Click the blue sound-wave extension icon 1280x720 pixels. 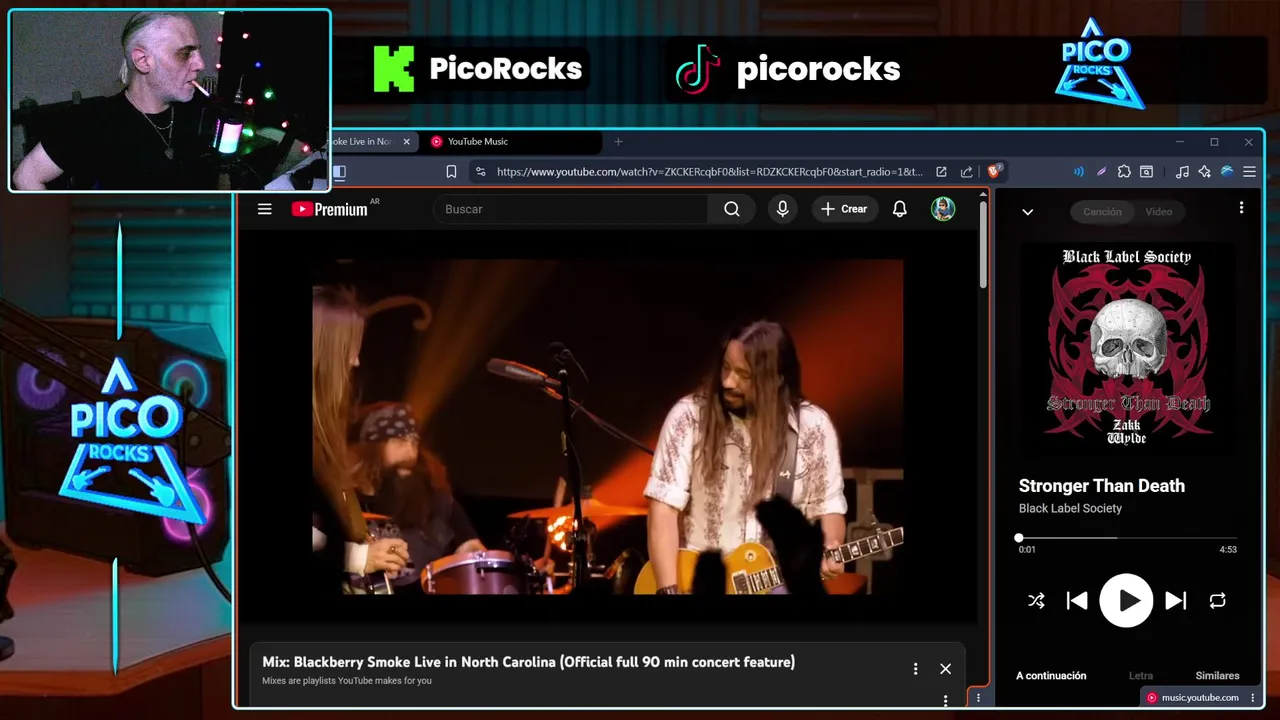[1078, 172]
